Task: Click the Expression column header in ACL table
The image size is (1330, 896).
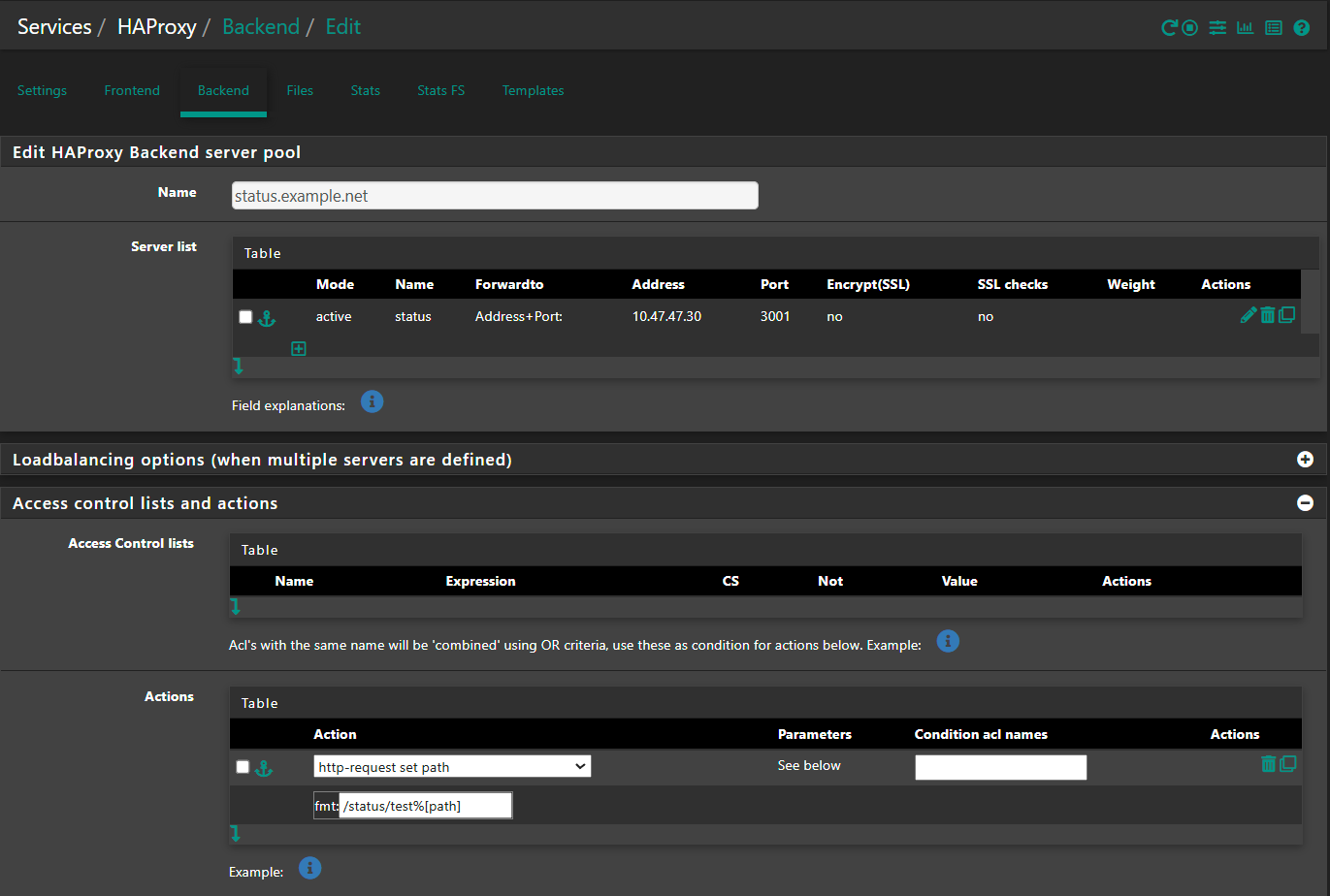Action: pyautogui.click(x=480, y=581)
